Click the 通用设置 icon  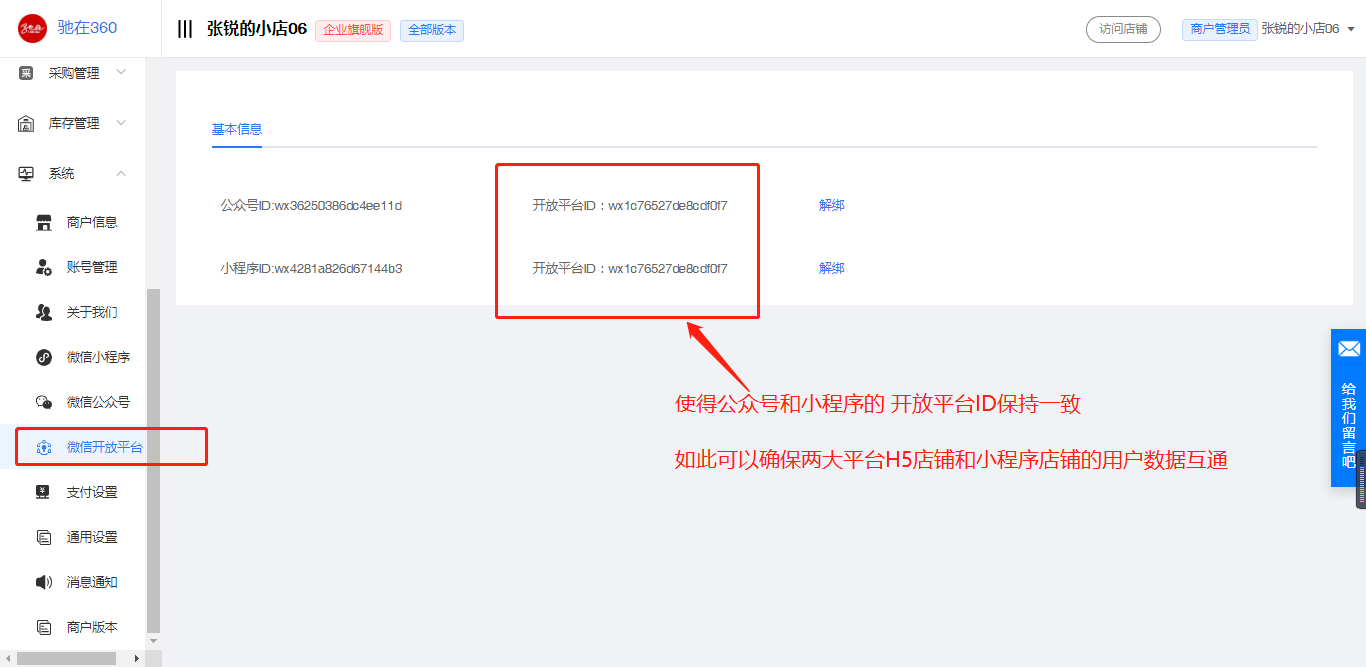coord(44,537)
